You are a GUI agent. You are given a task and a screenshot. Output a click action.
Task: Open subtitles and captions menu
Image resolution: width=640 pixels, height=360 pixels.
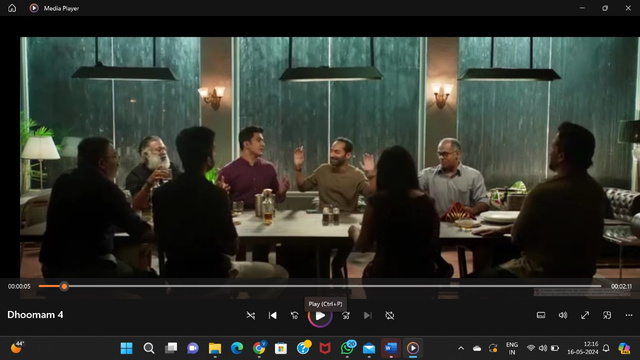point(541,315)
